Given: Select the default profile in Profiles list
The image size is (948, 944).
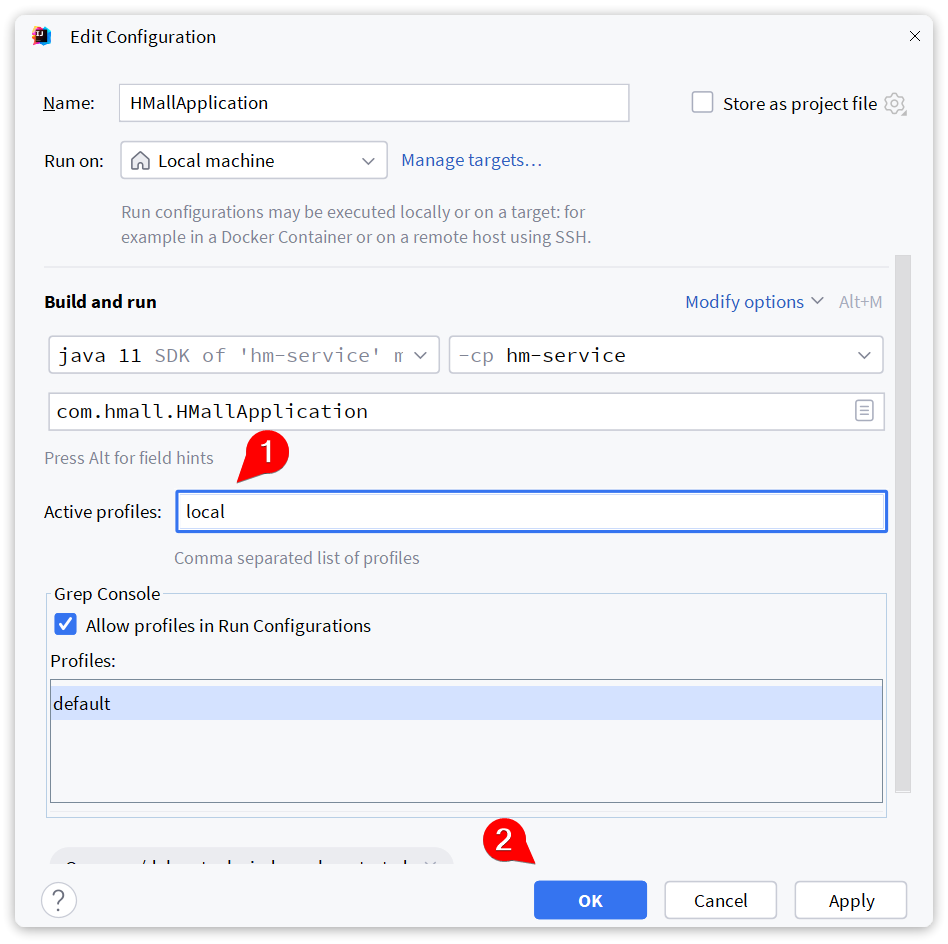Looking at the screenshot, I should point(466,703).
